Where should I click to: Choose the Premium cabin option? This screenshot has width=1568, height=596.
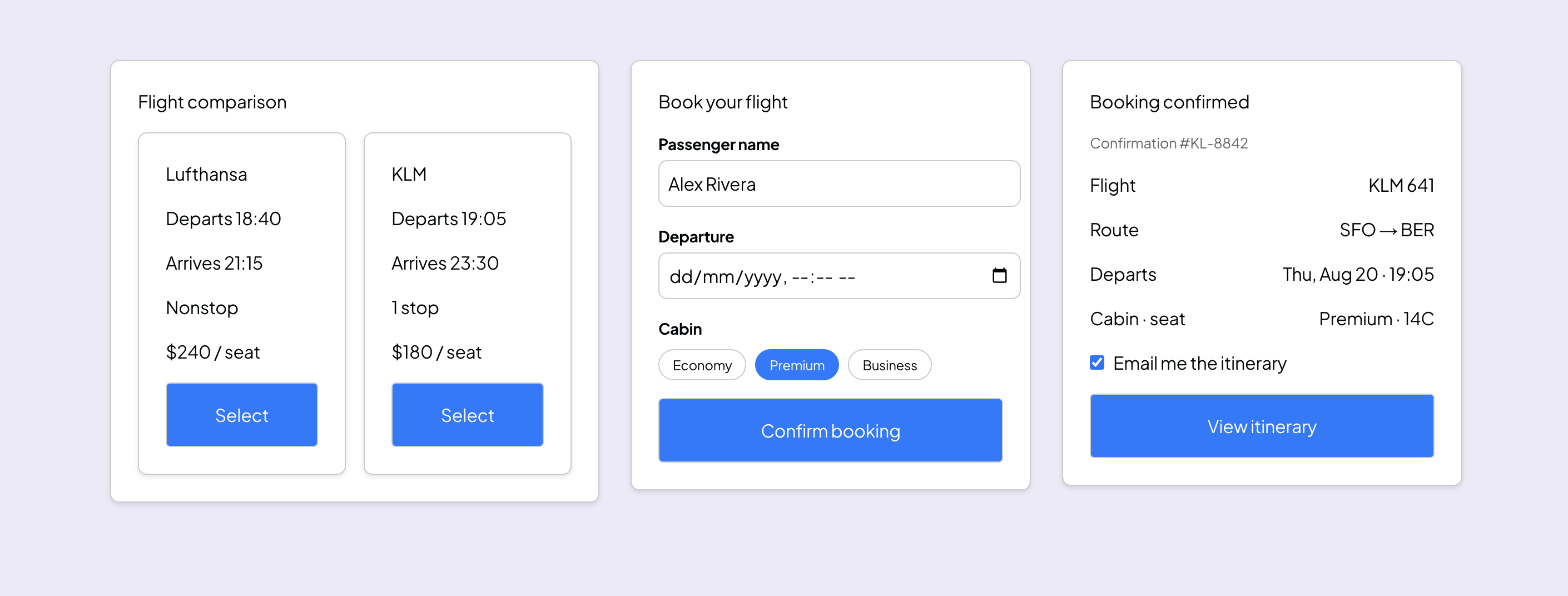[797, 365]
